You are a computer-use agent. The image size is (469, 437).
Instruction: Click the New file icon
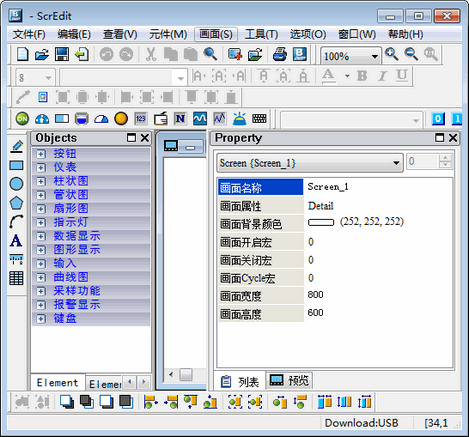tap(22, 54)
